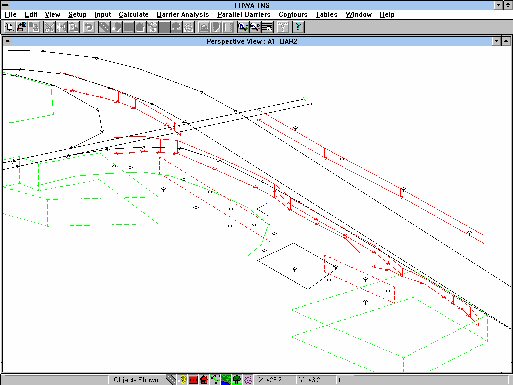
Task: Toggle roadway objects in status bar
Action: pos(171,379)
